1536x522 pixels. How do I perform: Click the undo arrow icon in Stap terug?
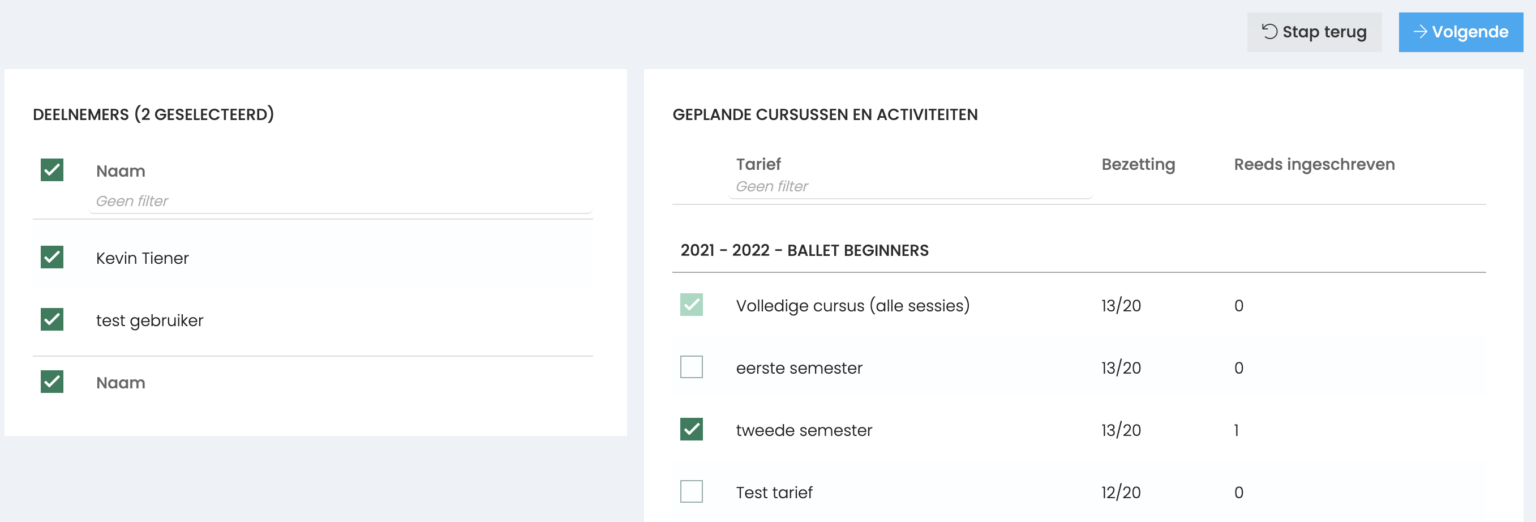coord(1269,32)
